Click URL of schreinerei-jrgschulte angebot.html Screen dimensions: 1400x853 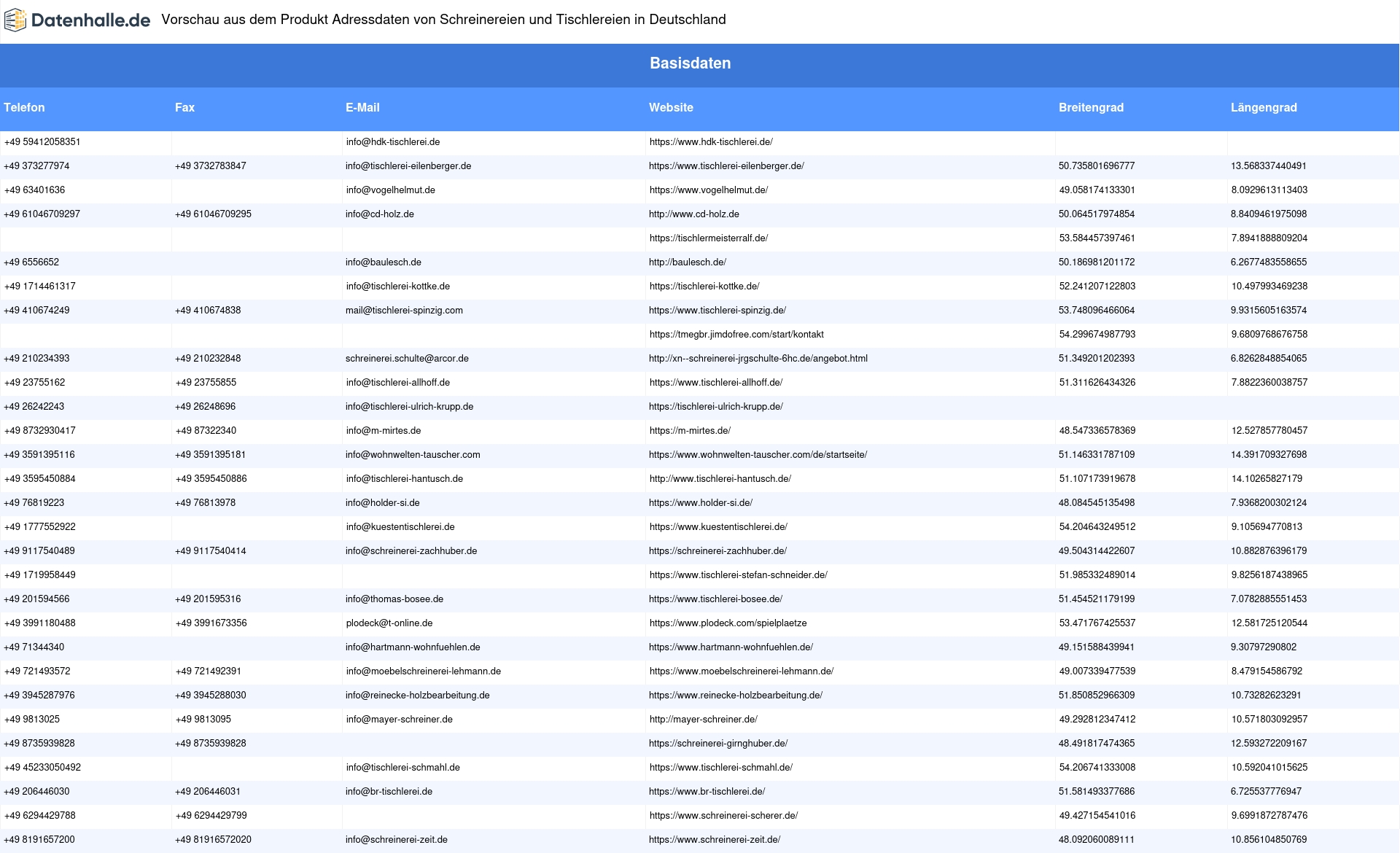(758, 359)
